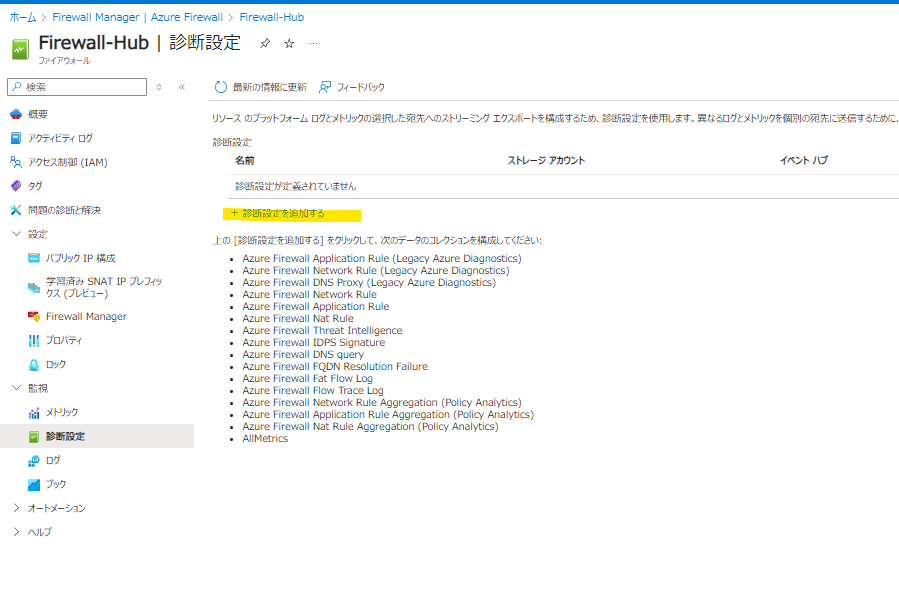Click the up-down arrows beside the search box
The image size is (899, 591).
pos(159,87)
